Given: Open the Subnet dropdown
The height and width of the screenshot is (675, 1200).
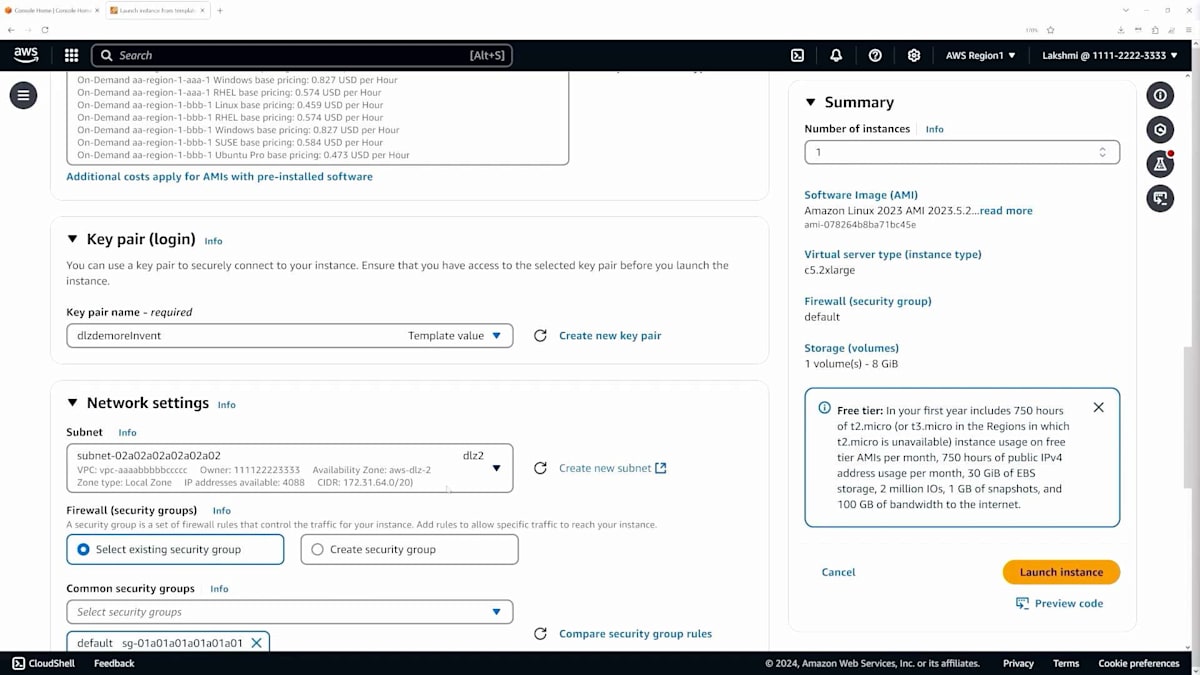Looking at the screenshot, I should pyautogui.click(x=290, y=468).
